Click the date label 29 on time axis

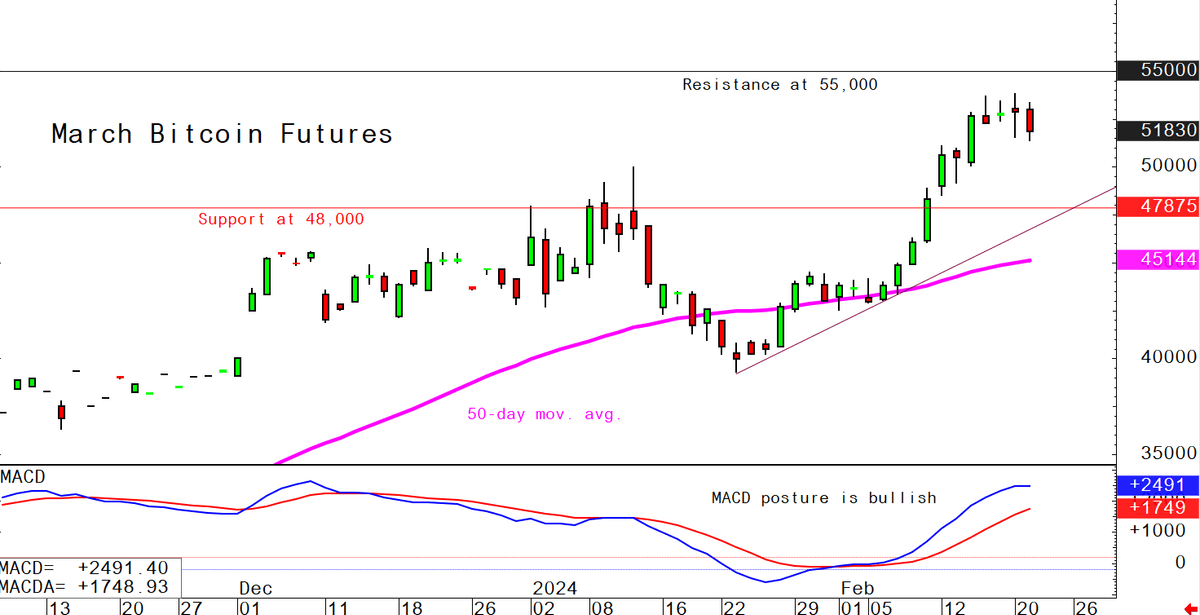[x=807, y=606]
